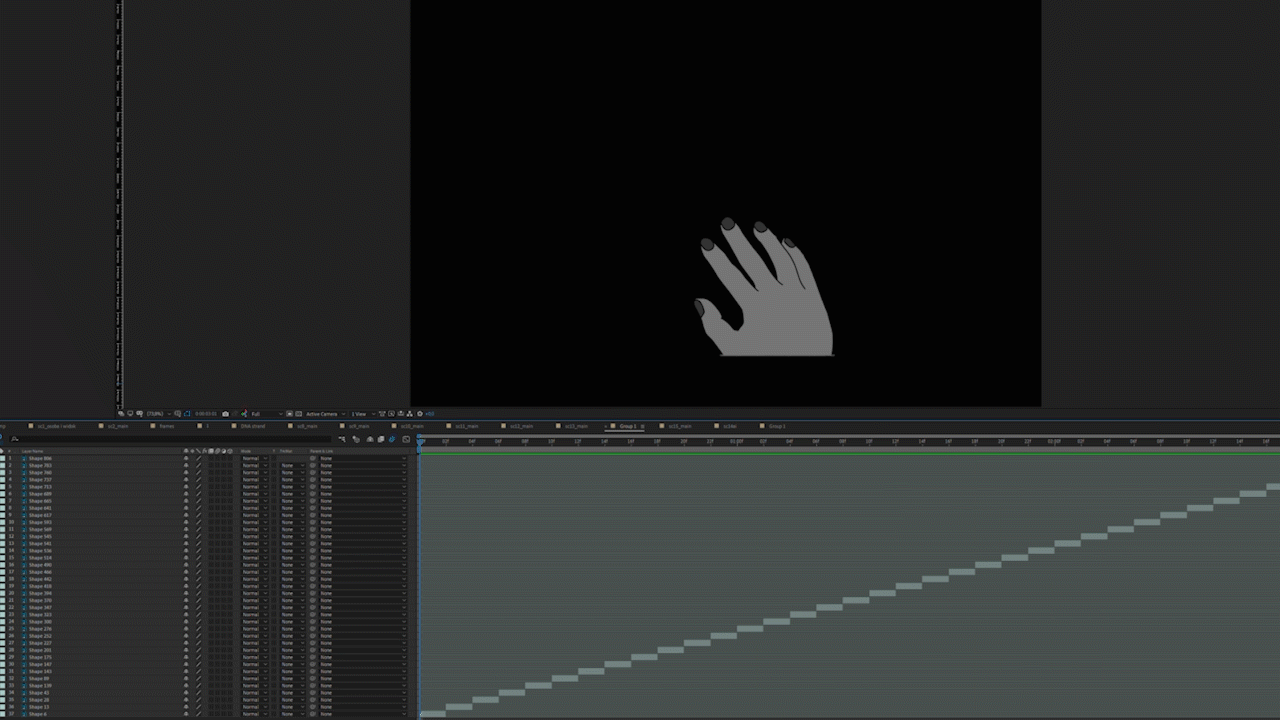Toggle Hide Shy Layers timeline icon
Screen dimensions: 1280x720
pyautogui.click(x=370, y=439)
